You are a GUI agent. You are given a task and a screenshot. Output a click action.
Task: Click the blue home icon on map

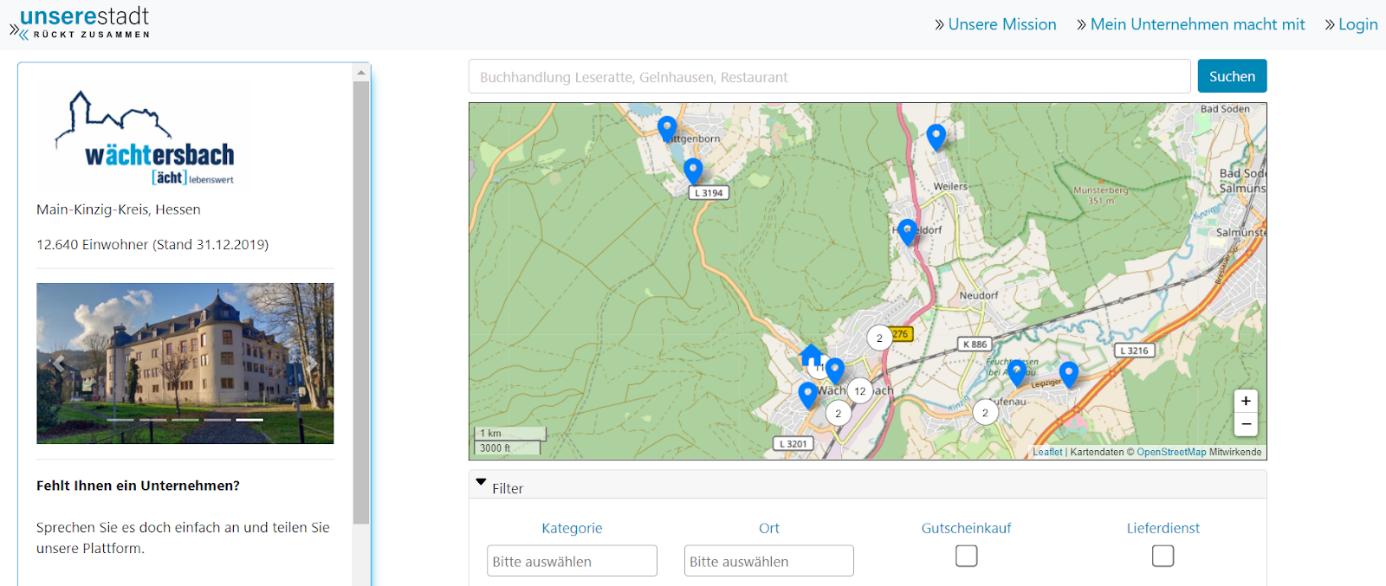pos(811,355)
